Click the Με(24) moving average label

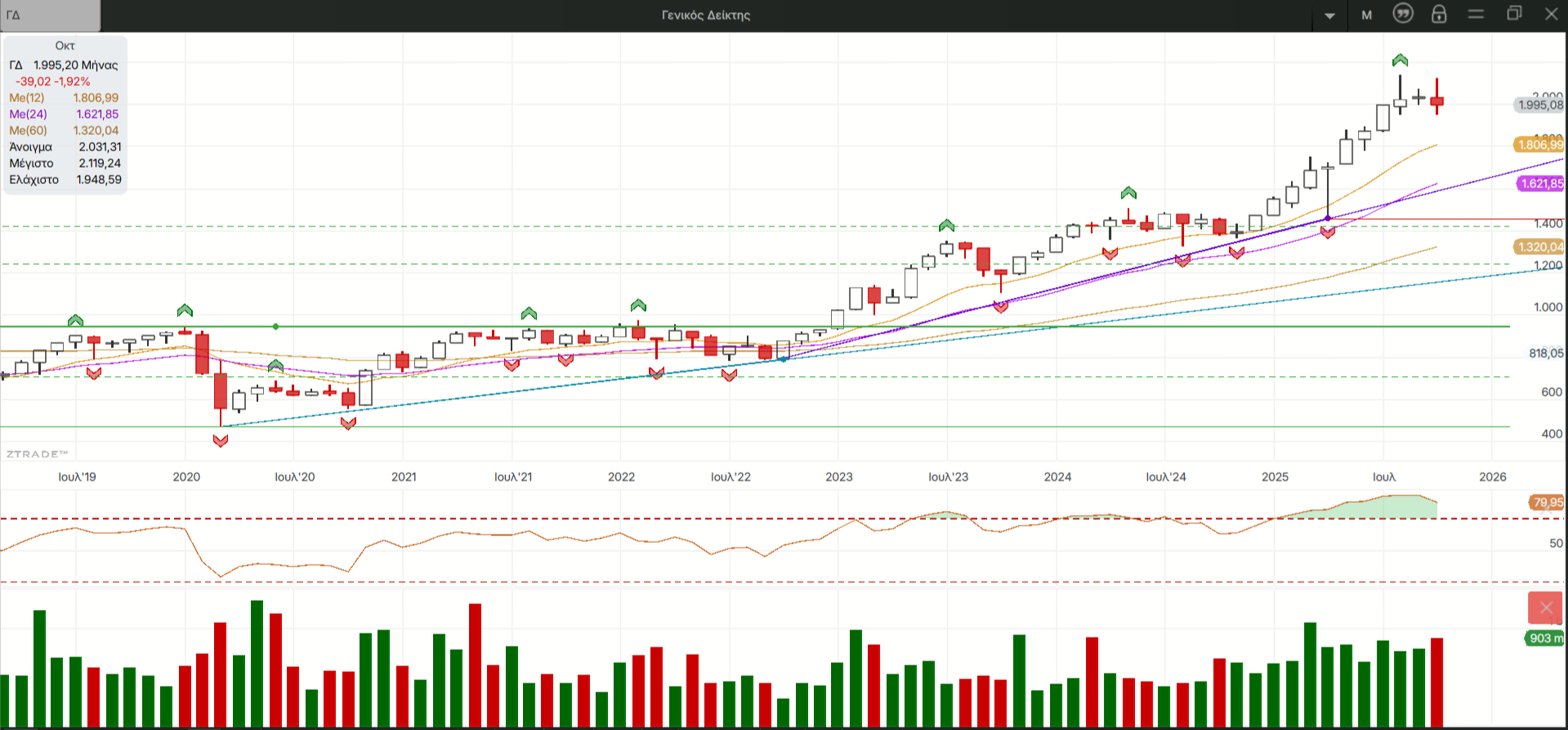click(28, 114)
